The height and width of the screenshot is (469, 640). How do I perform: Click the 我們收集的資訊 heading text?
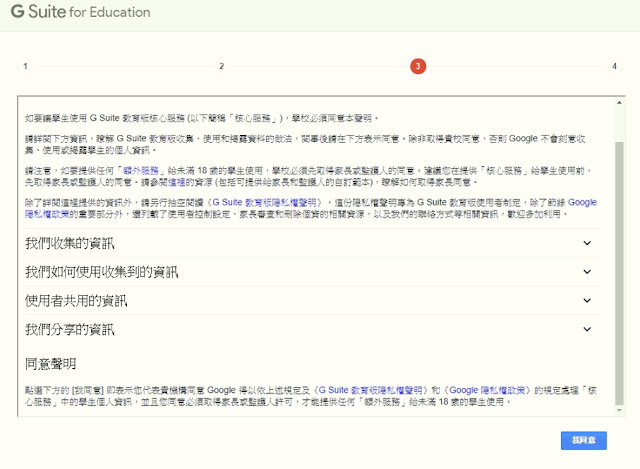70,243
